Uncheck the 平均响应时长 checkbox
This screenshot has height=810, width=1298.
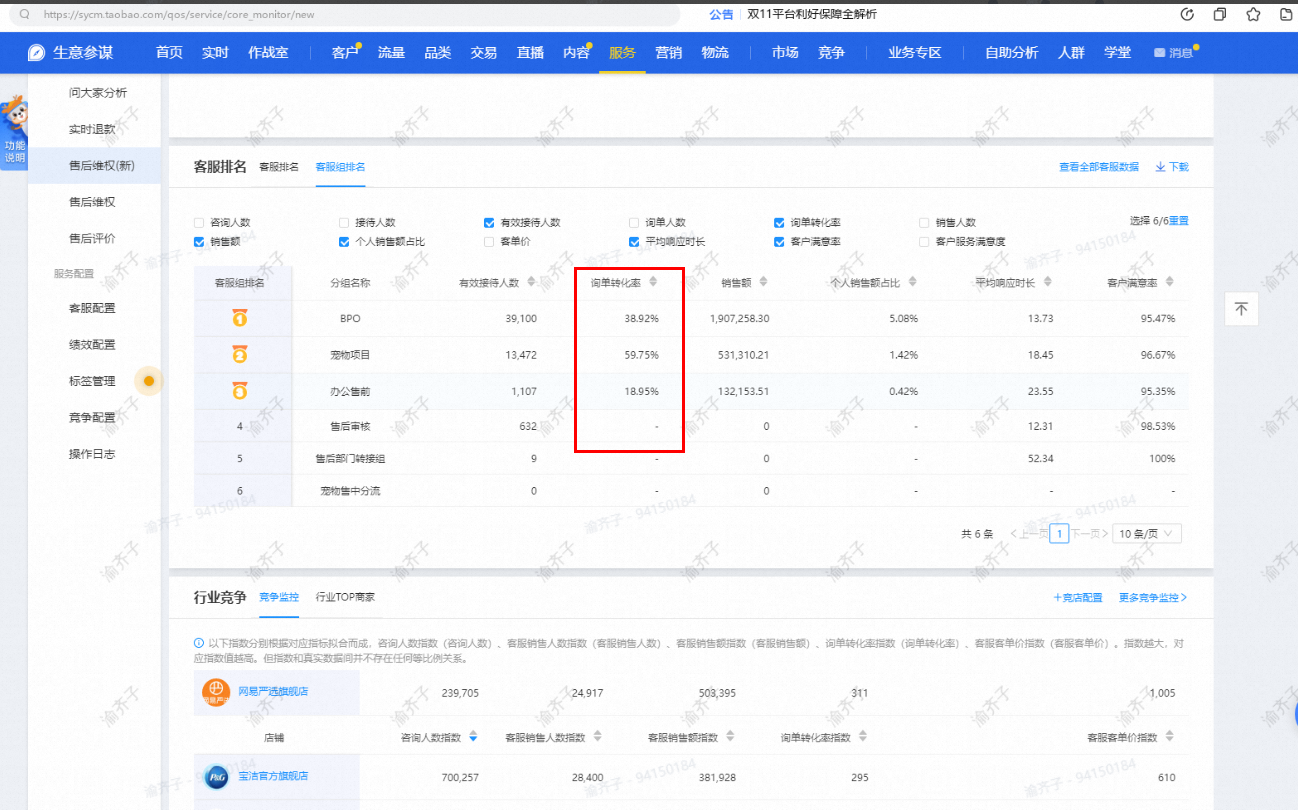(634, 241)
